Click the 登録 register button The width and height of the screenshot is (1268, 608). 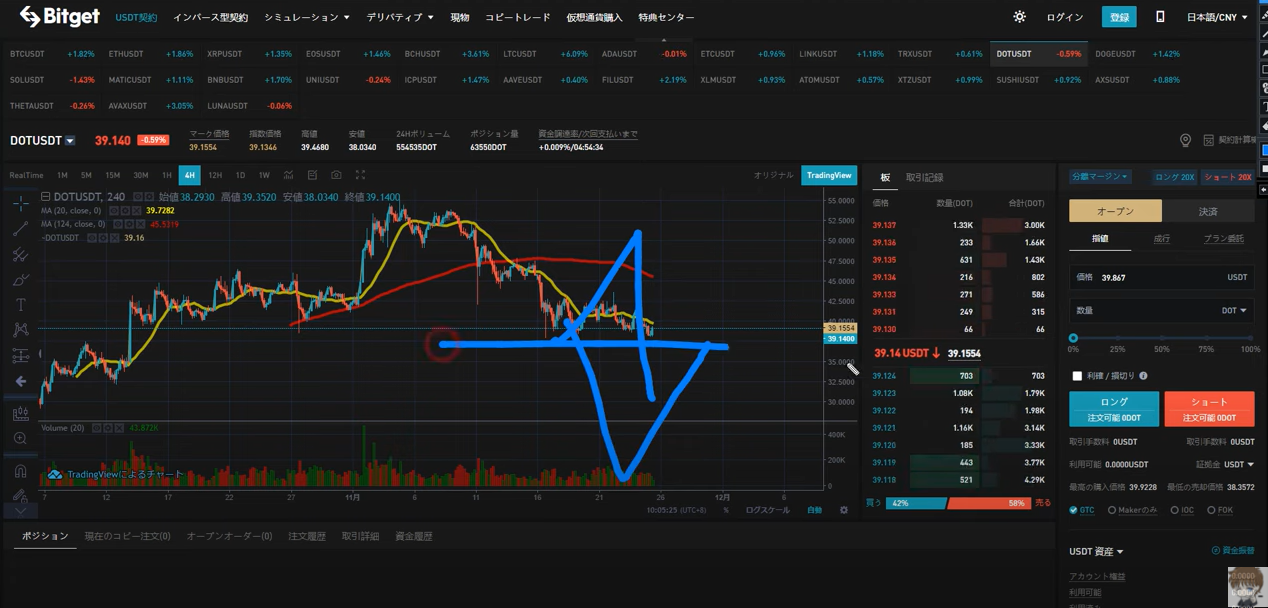pyautogui.click(x=1119, y=17)
